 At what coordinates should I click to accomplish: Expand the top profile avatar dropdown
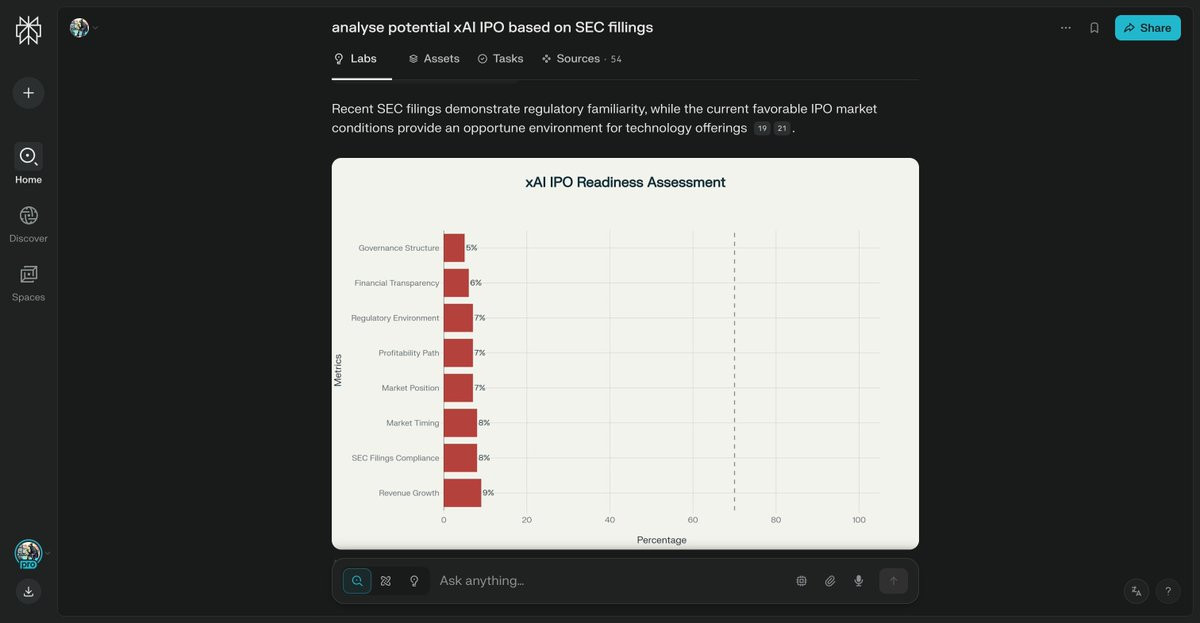coord(84,28)
